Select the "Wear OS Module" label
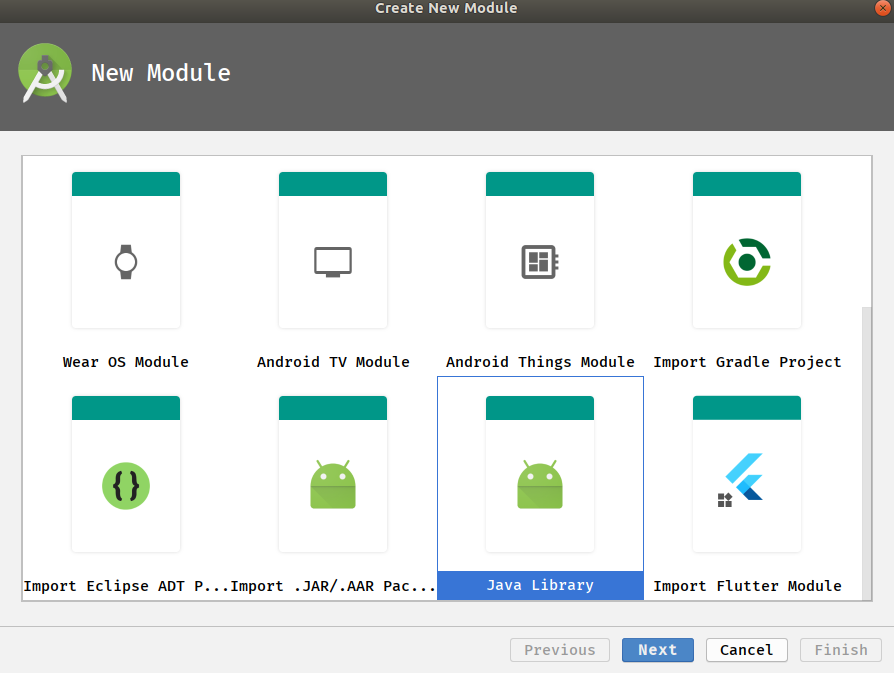This screenshot has height=673, width=894. [125, 362]
